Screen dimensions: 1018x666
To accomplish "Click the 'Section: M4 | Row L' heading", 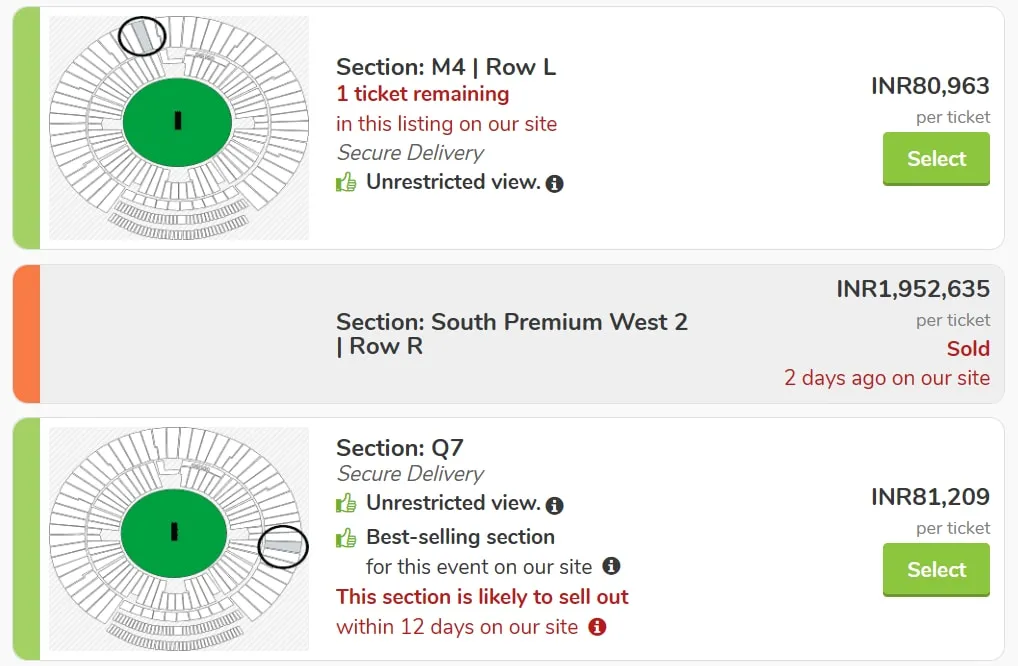I will point(446,67).
